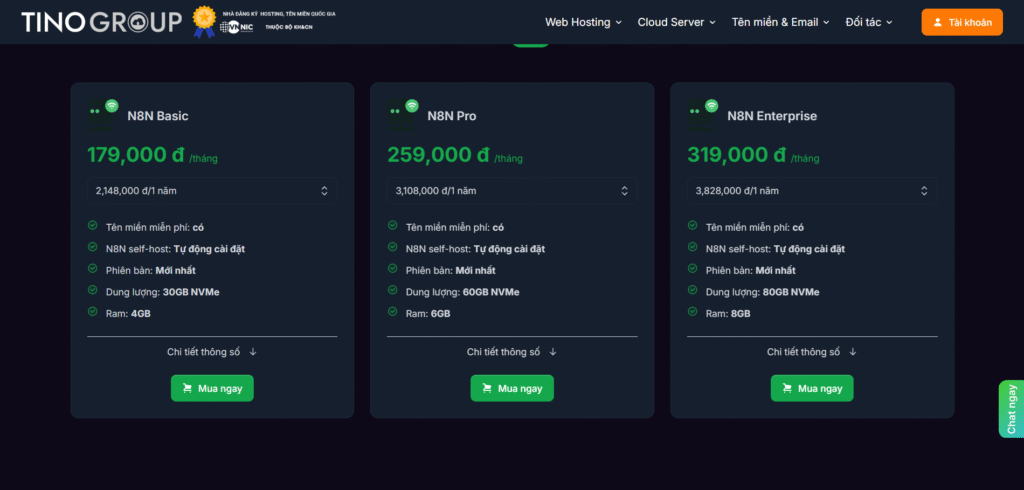
Task: Click the N8N Pro plan server icon
Action: (402, 114)
